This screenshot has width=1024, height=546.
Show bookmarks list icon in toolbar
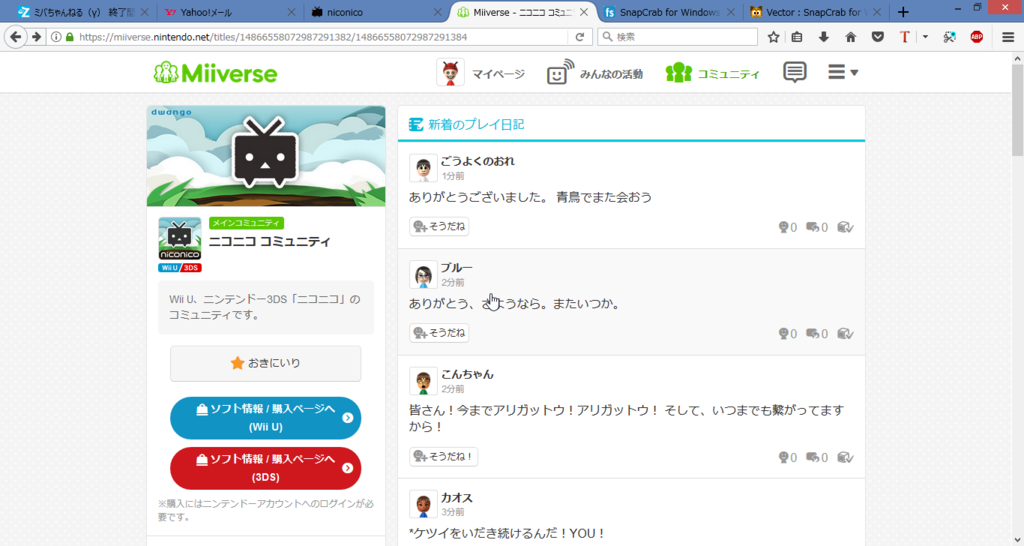[797, 37]
